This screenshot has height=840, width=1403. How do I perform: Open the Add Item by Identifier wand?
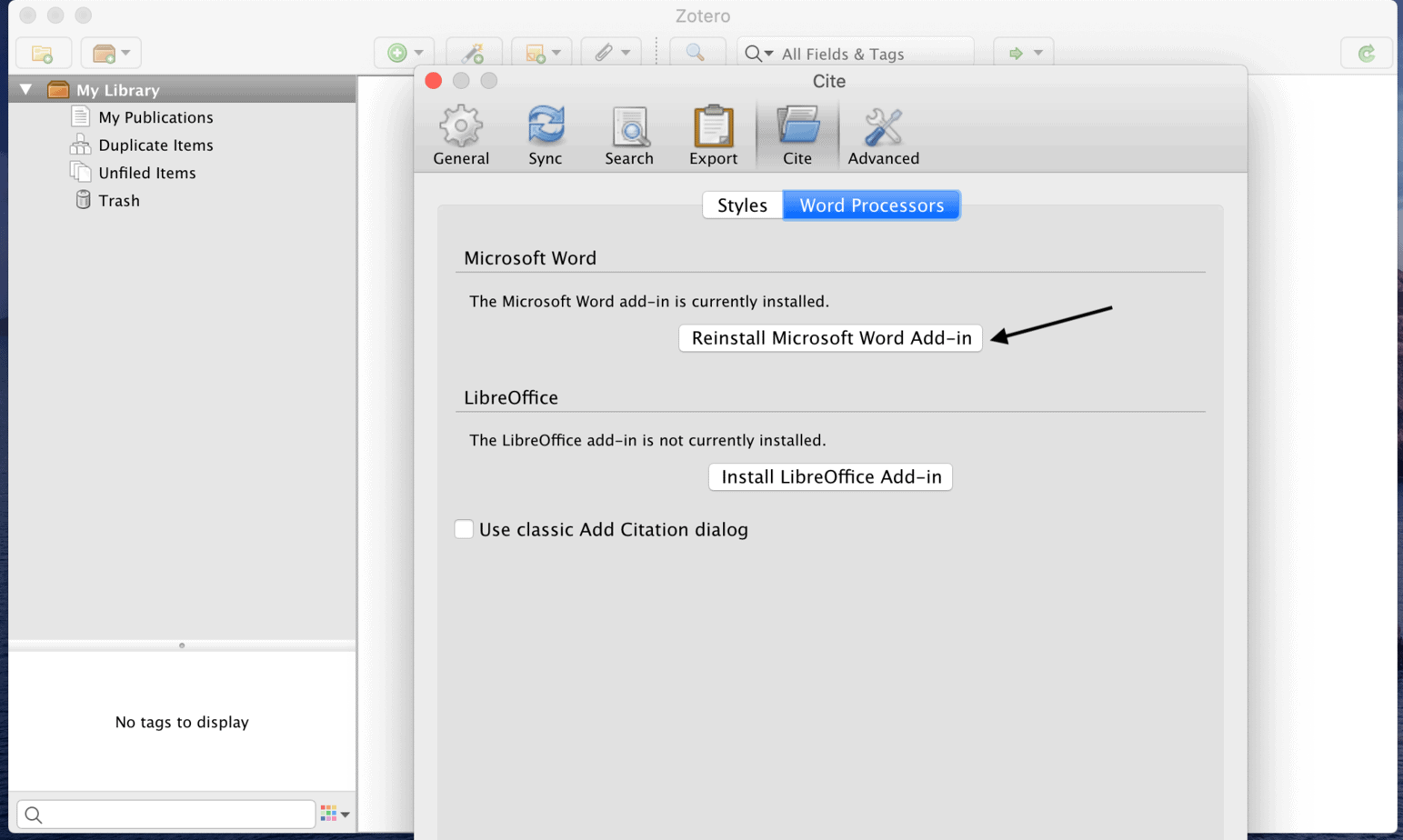475,53
